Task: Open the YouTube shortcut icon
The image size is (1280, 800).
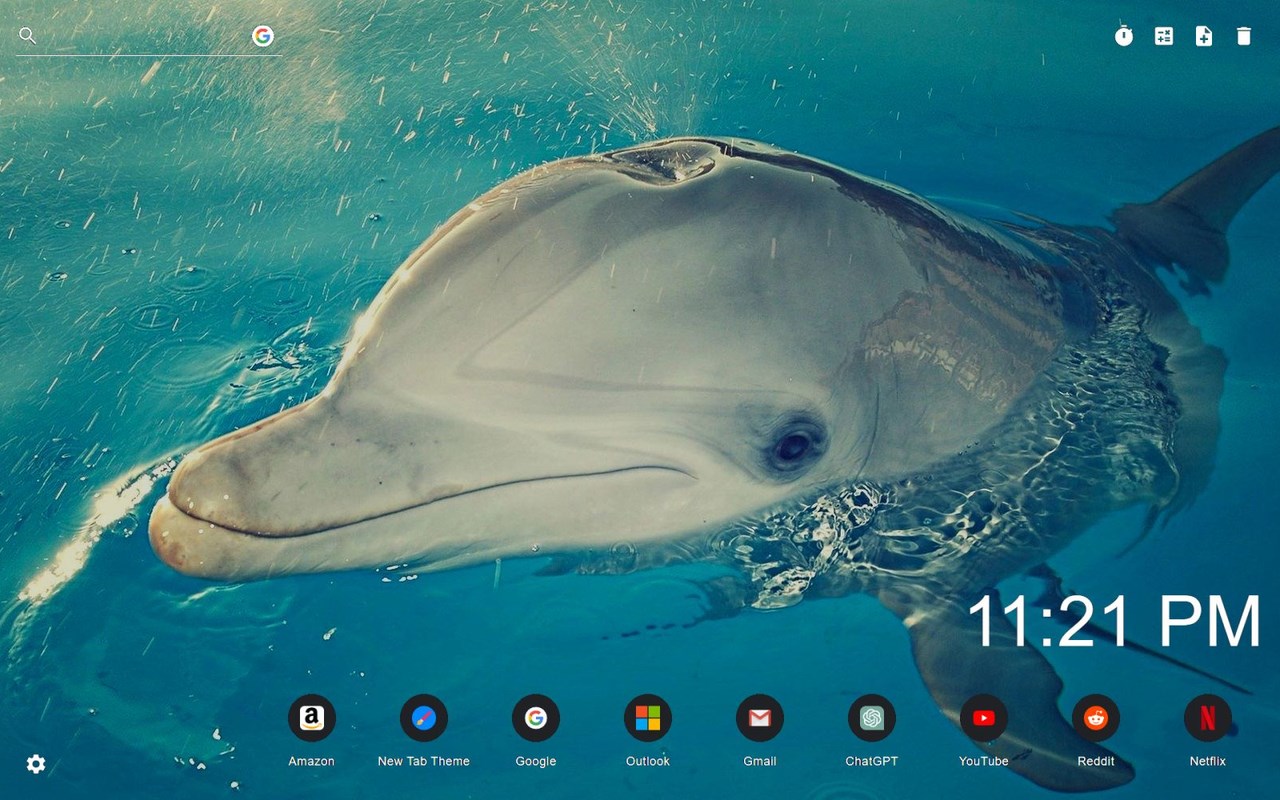Action: click(x=984, y=718)
